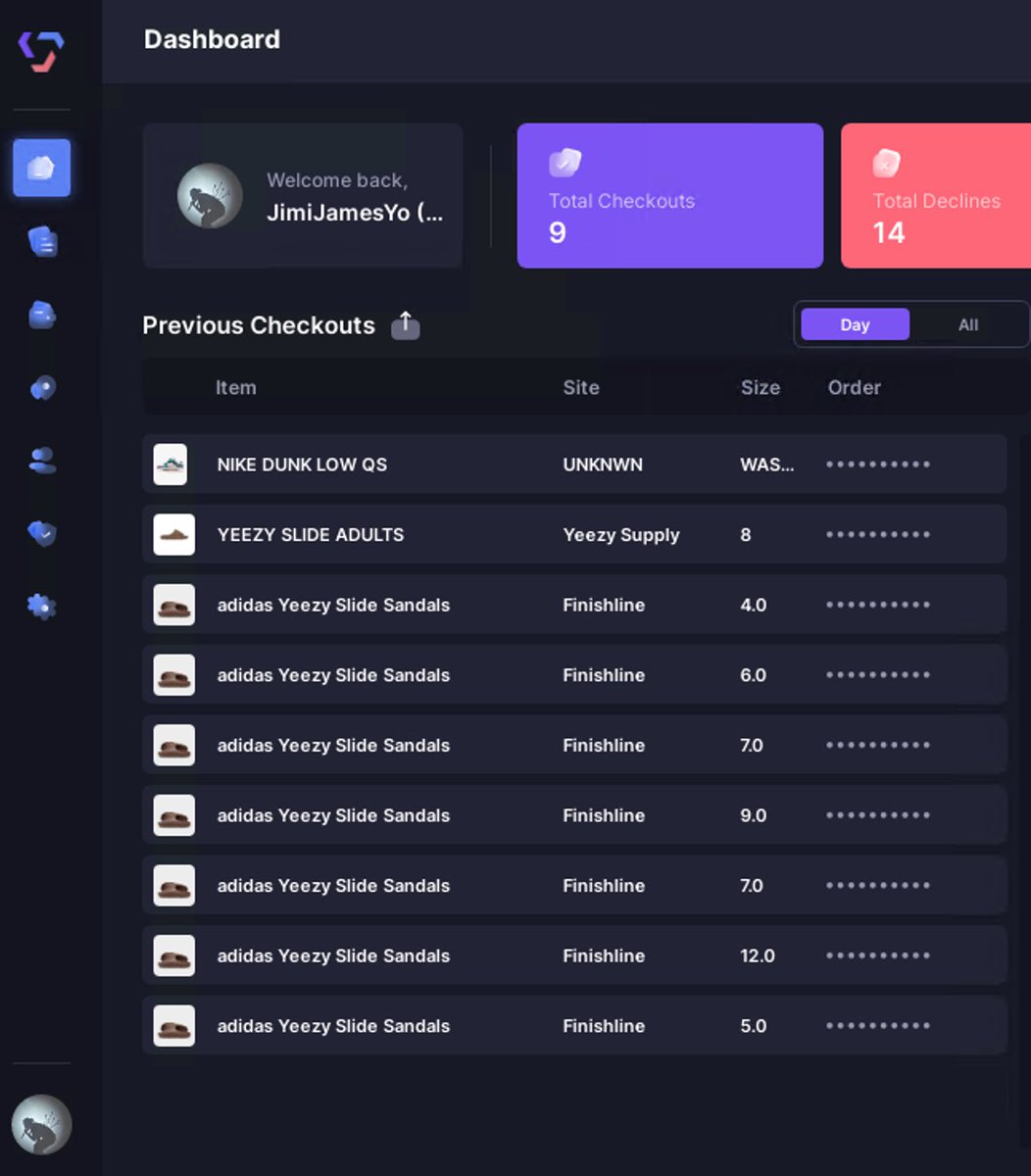Open the wallet profiles icon in sidebar
Image resolution: width=1031 pixels, height=1176 pixels.
pyautogui.click(x=42, y=315)
